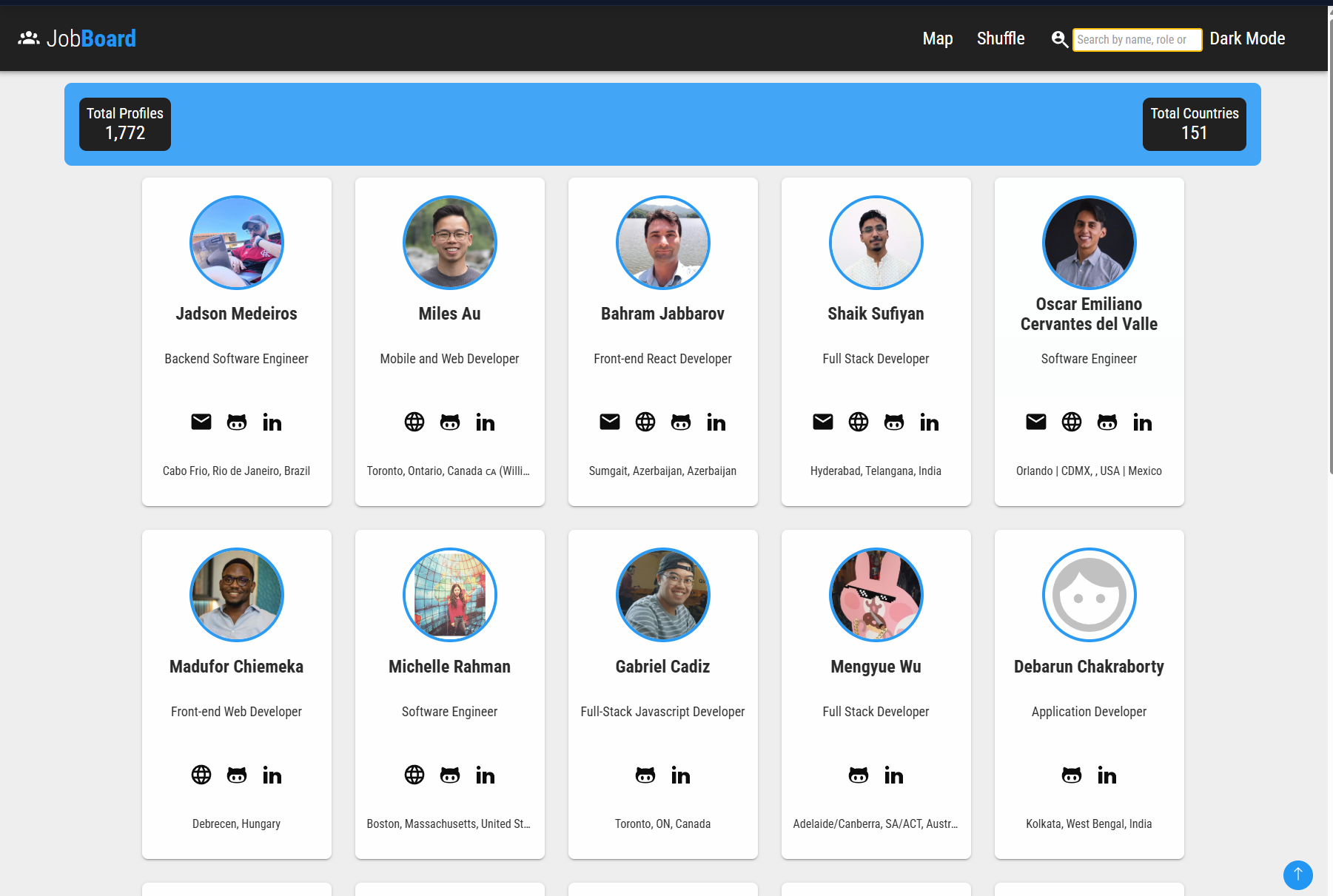Email Bahram Jabbarov via envelope icon
Screen dimensions: 1333x896
pyautogui.click(x=610, y=422)
